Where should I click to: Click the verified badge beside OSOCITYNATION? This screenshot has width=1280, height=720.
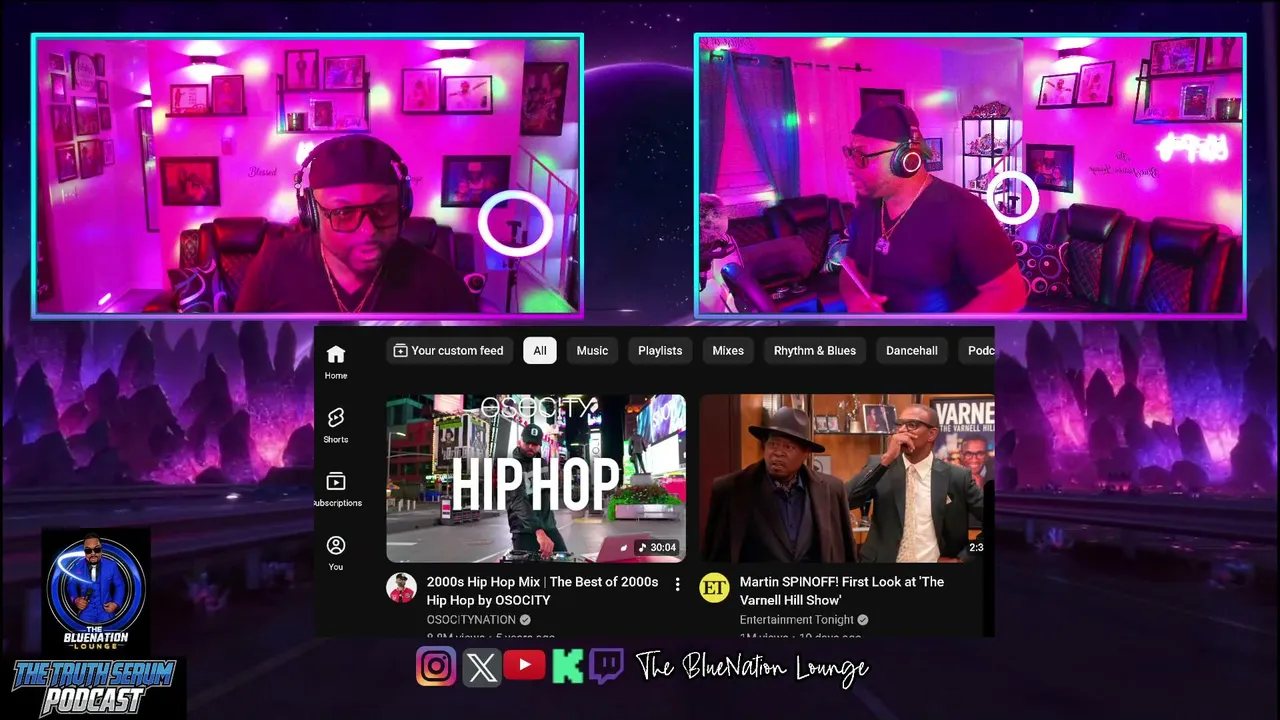tap(525, 620)
